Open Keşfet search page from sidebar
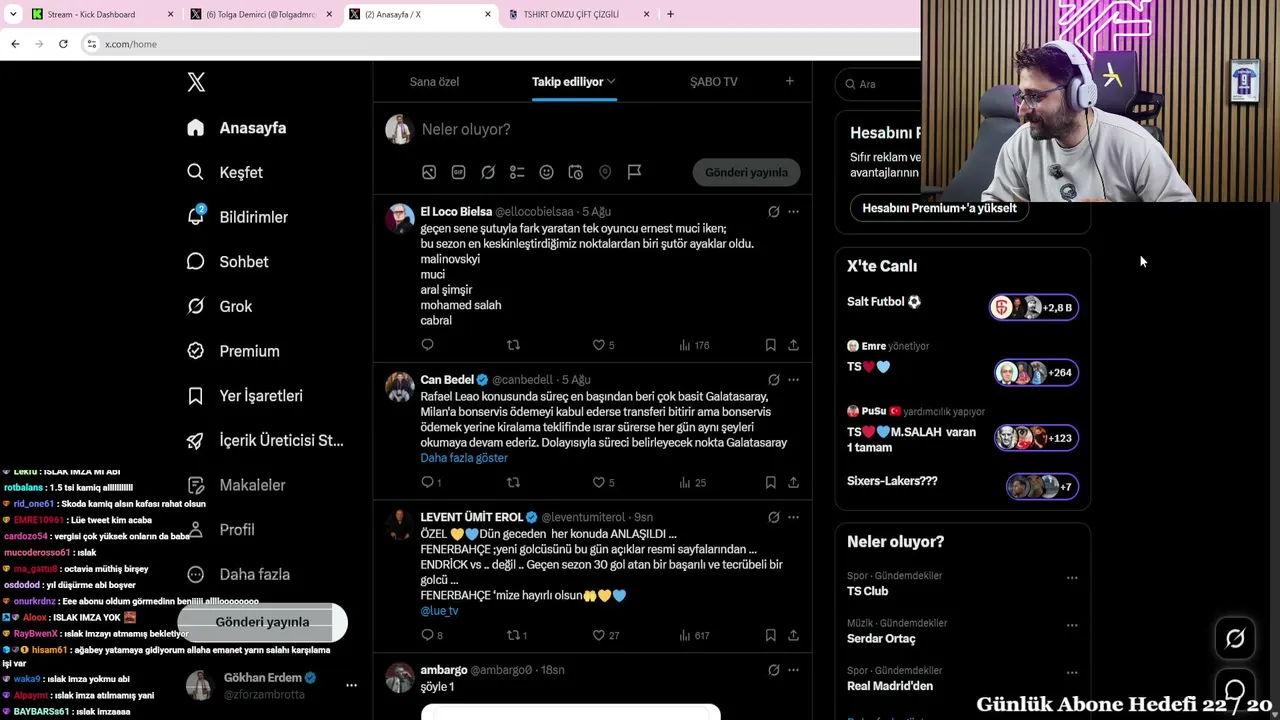1280x720 pixels. click(x=225, y=172)
